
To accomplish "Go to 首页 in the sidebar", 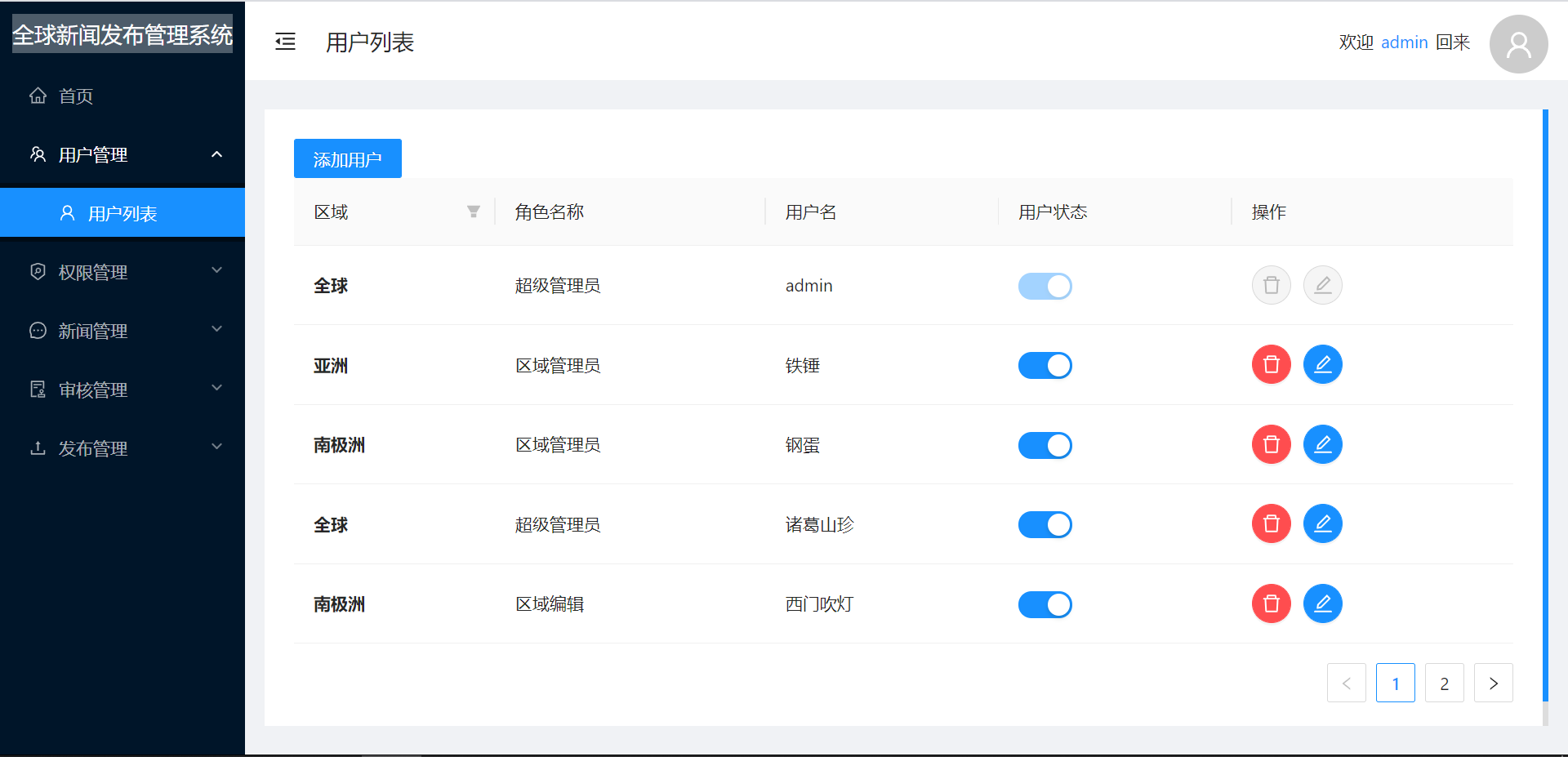I will (x=122, y=96).
